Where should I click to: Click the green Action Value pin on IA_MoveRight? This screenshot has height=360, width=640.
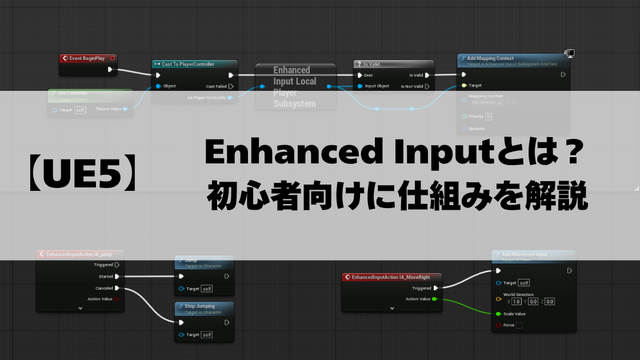click(x=435, y=299)
